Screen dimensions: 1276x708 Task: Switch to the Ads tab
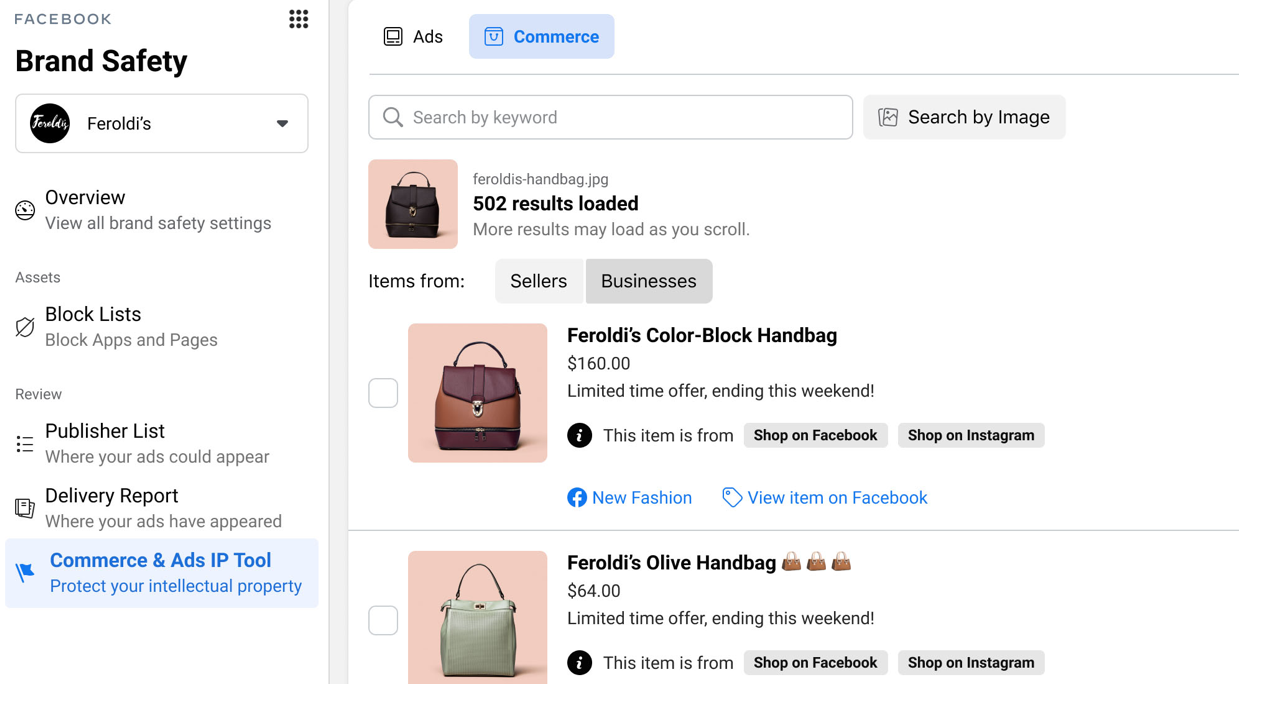(x=412, y=36)
